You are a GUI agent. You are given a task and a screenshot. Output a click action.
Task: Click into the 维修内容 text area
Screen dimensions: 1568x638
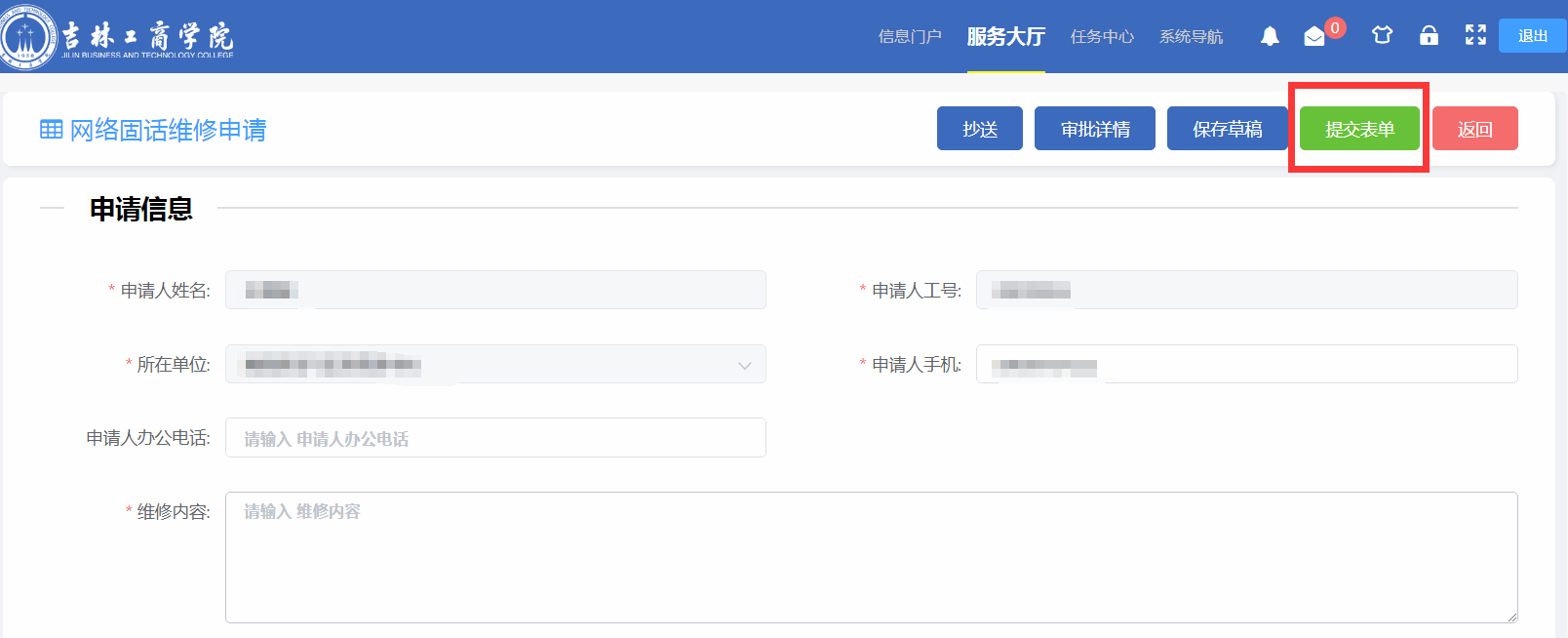(x=871, y=557)
